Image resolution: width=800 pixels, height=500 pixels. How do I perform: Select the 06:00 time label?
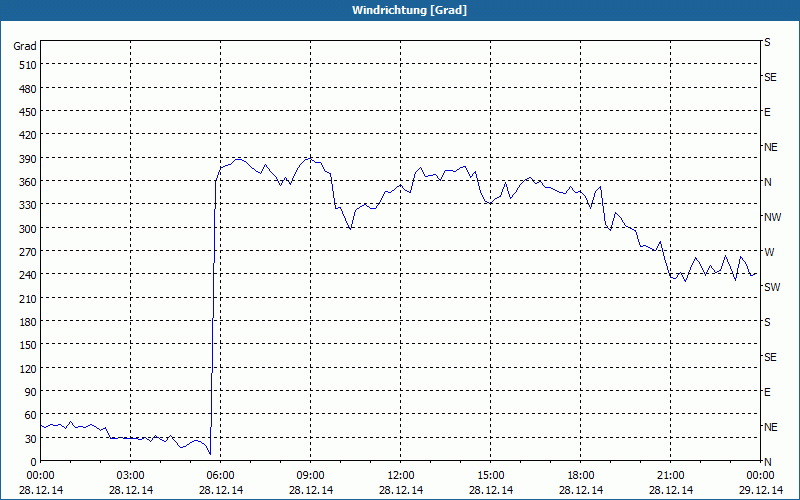pyautogui.click(x=220, y=476)
